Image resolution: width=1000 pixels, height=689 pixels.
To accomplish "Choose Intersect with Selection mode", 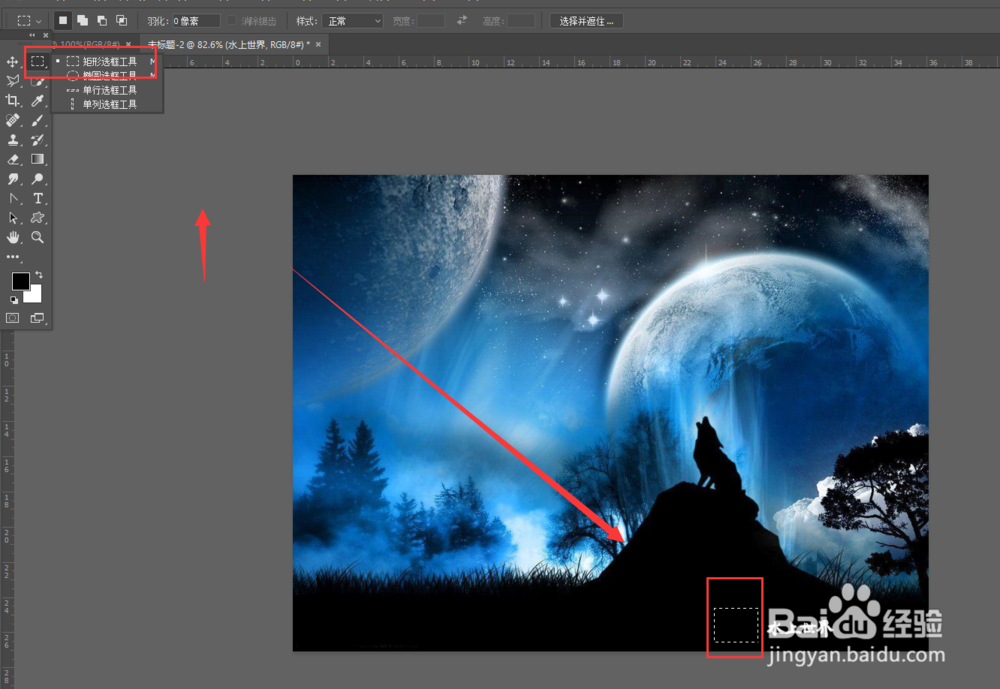I will (121, 20).
